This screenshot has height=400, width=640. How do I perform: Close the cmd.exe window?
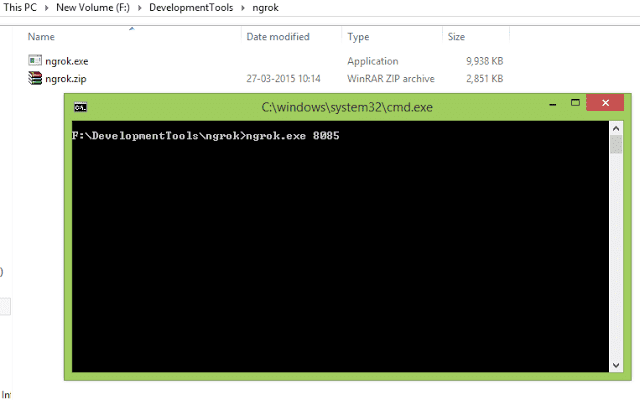605,102
